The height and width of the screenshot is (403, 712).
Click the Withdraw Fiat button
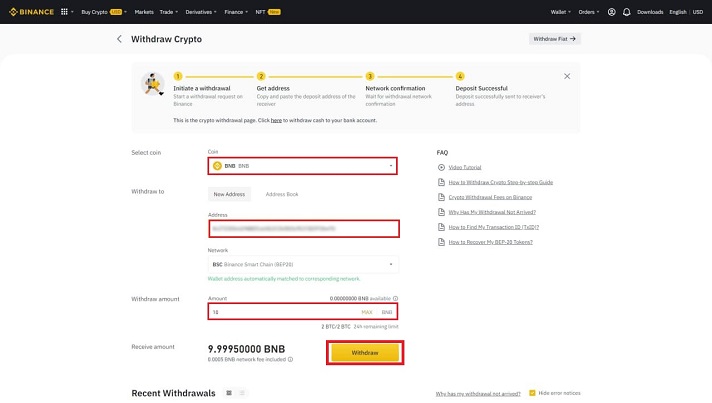click(554, 39)
